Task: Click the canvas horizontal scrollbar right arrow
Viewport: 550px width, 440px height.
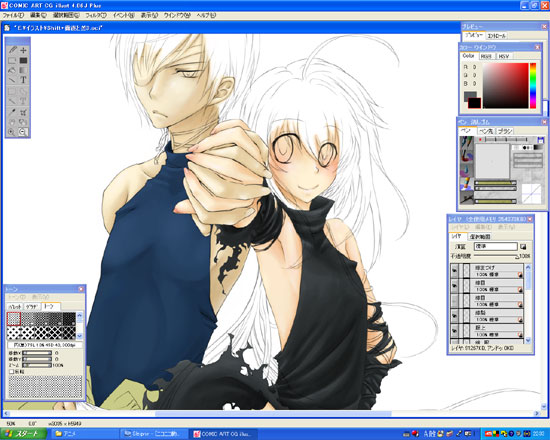Action: 536,414
